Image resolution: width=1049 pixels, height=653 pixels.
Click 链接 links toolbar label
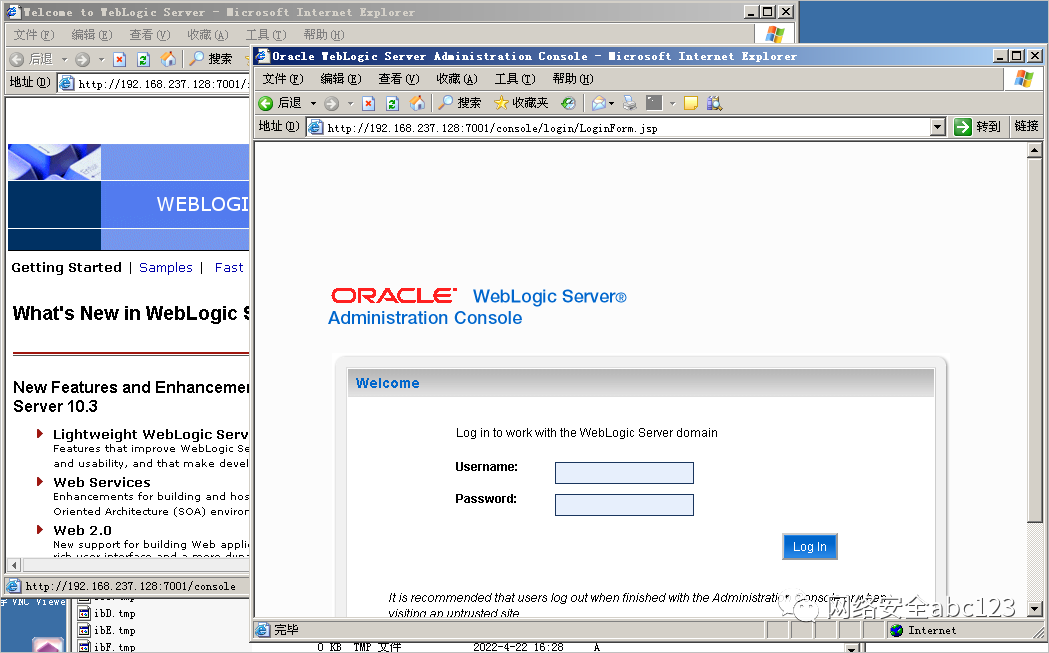[x=1026, y=126]
